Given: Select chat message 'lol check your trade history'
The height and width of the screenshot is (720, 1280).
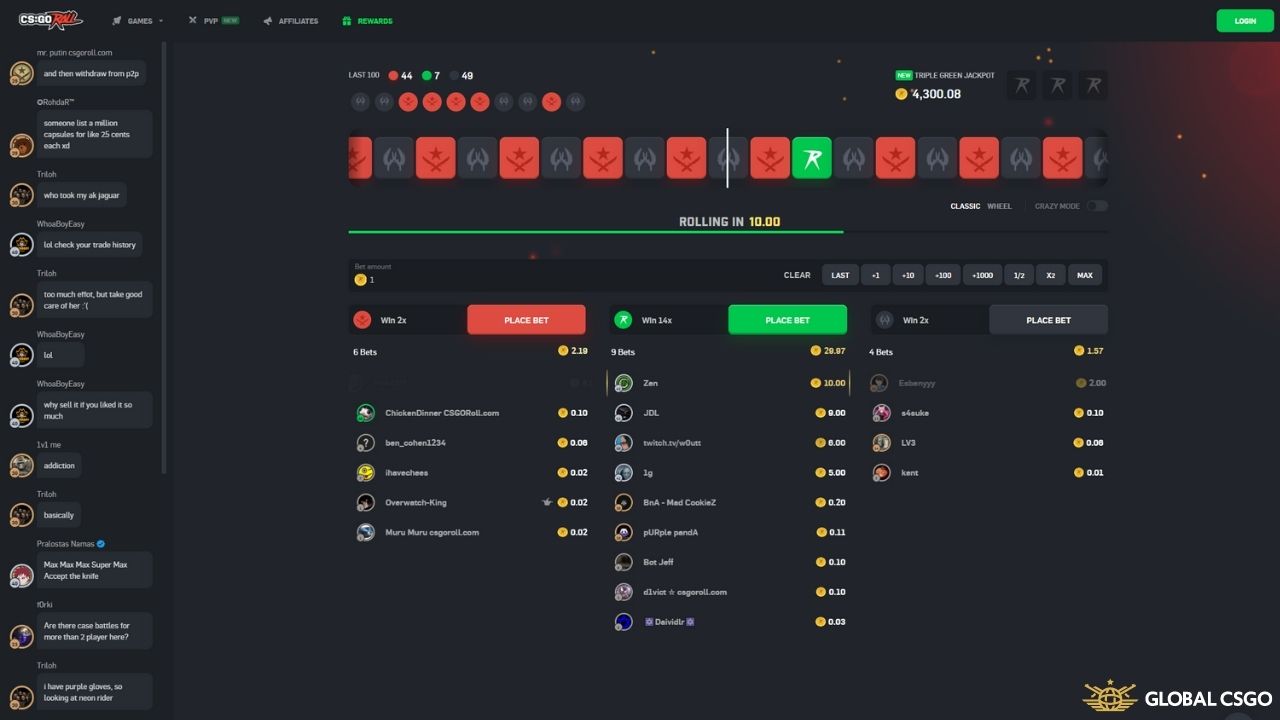Looking at the screenshot, I should point(89,245).
